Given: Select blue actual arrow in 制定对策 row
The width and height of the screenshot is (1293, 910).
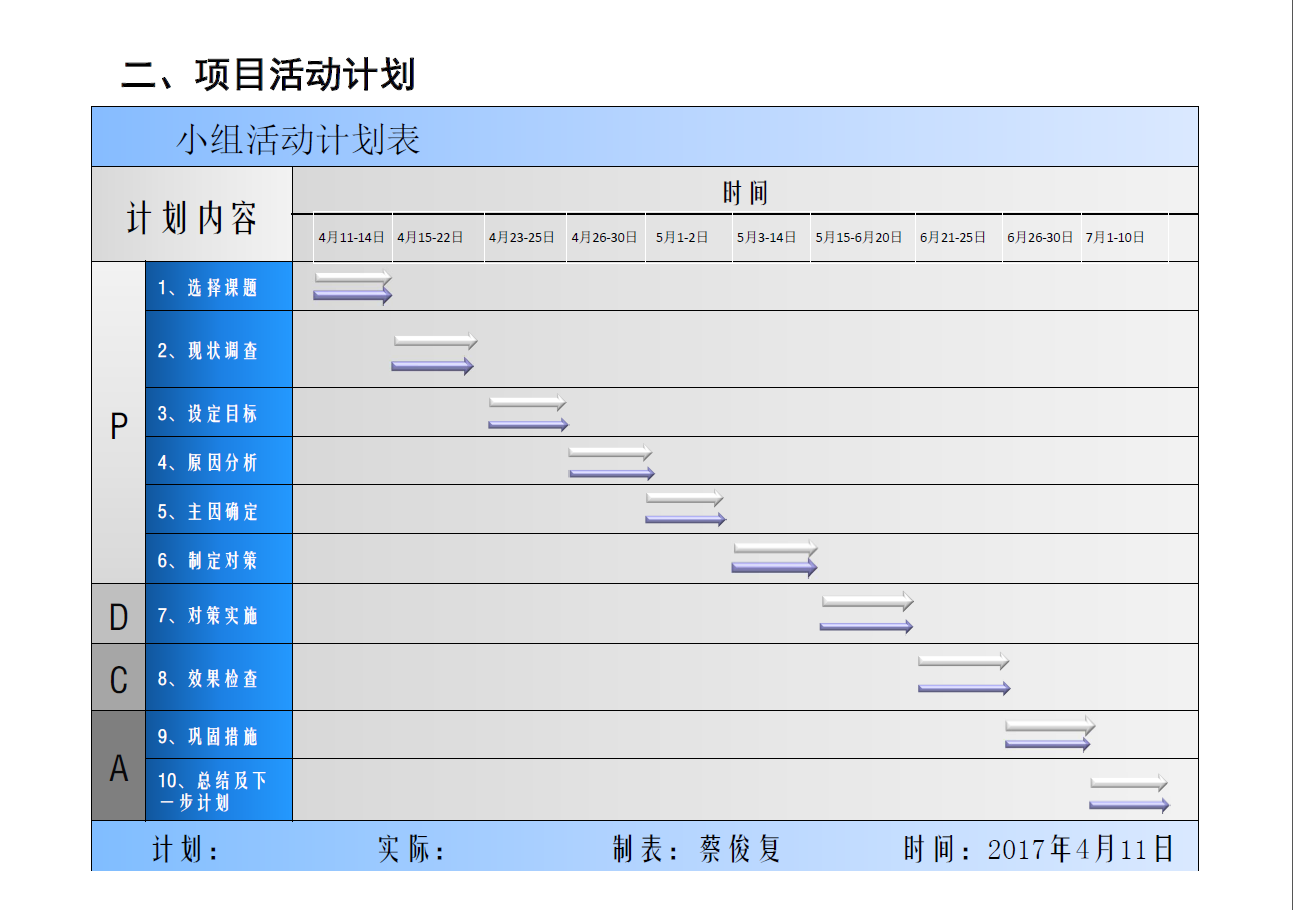Looking at the screenshot, I should (775, 567).
